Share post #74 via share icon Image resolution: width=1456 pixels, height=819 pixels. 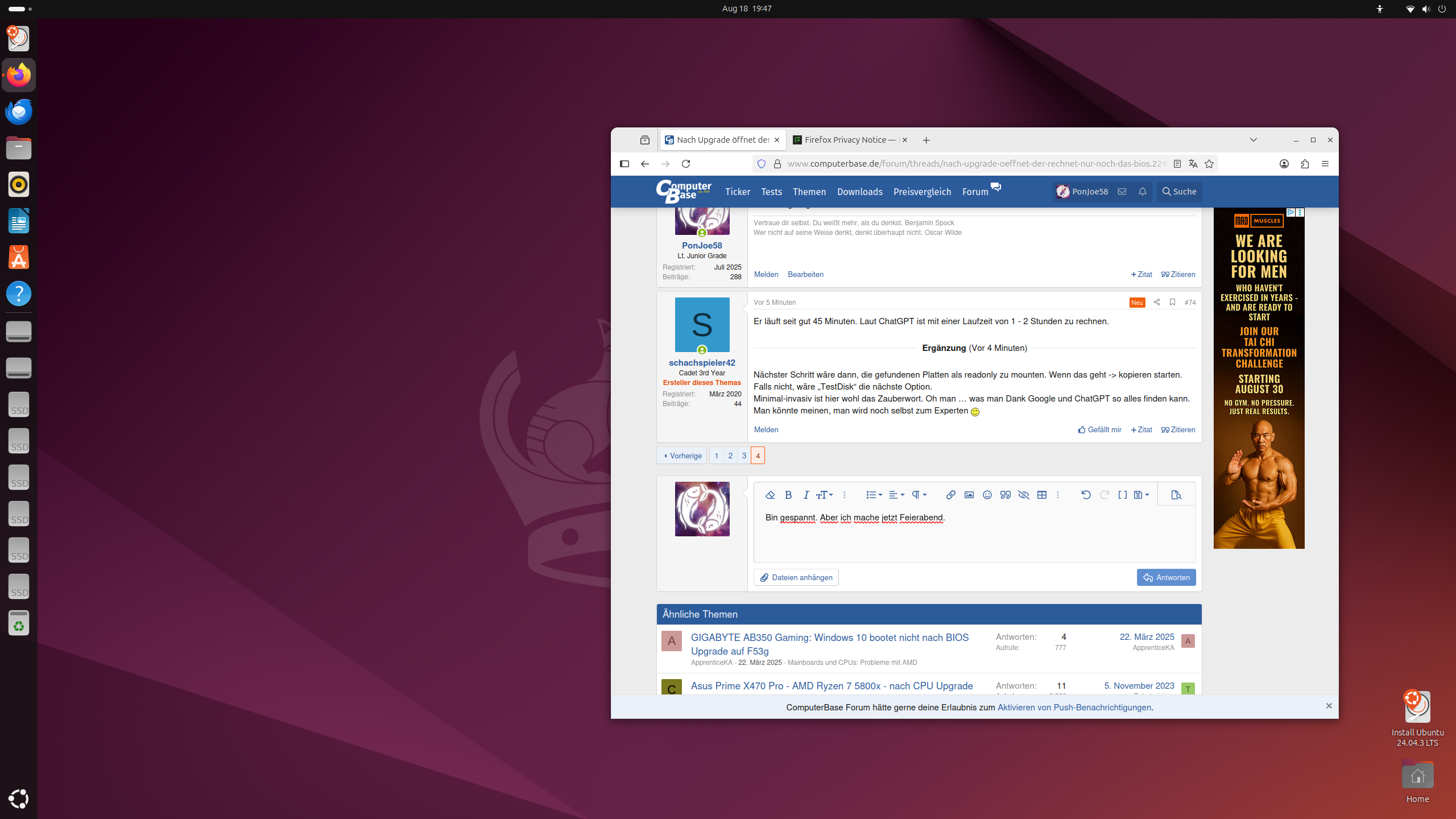pyautogui.click(x=1156, y=302)
